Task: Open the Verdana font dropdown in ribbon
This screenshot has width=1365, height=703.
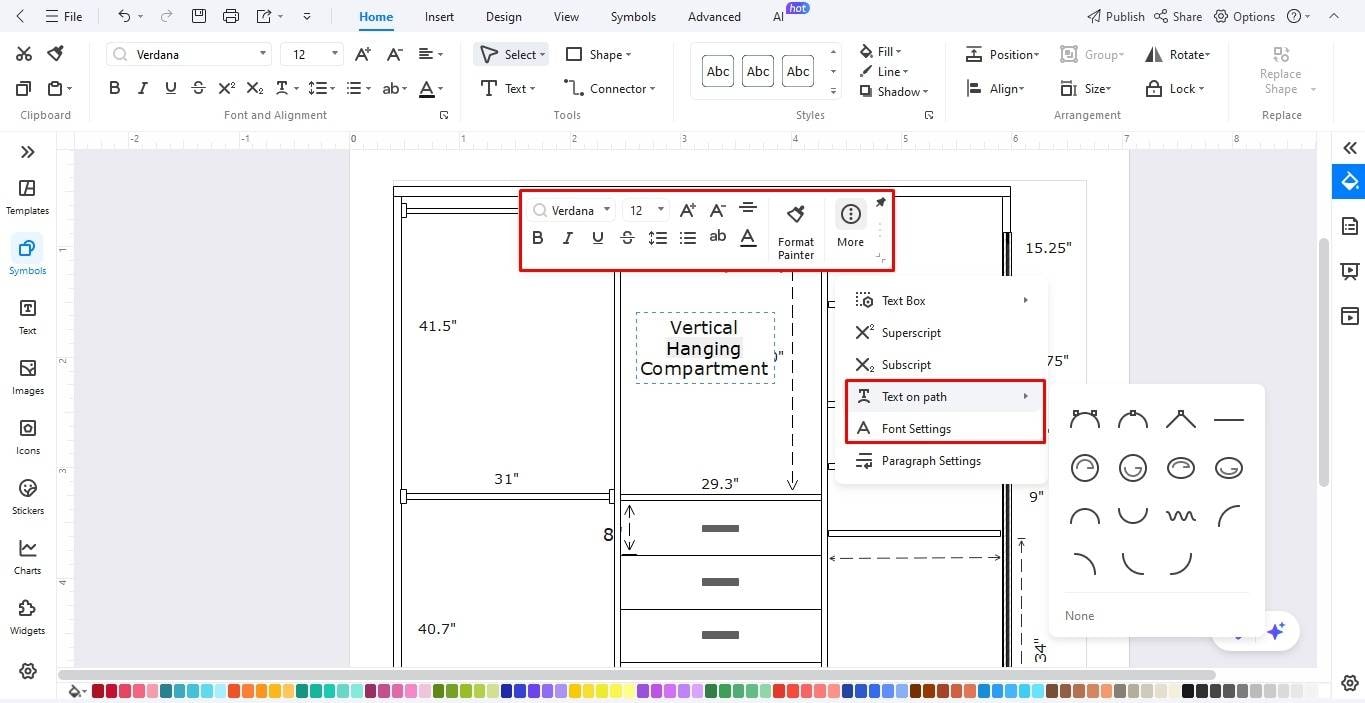Action: (263, 54)
